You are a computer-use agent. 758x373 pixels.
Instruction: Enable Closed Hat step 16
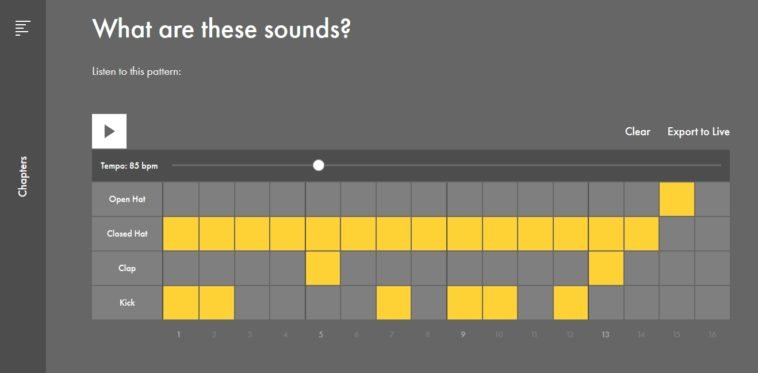click(x=713, y=234)
